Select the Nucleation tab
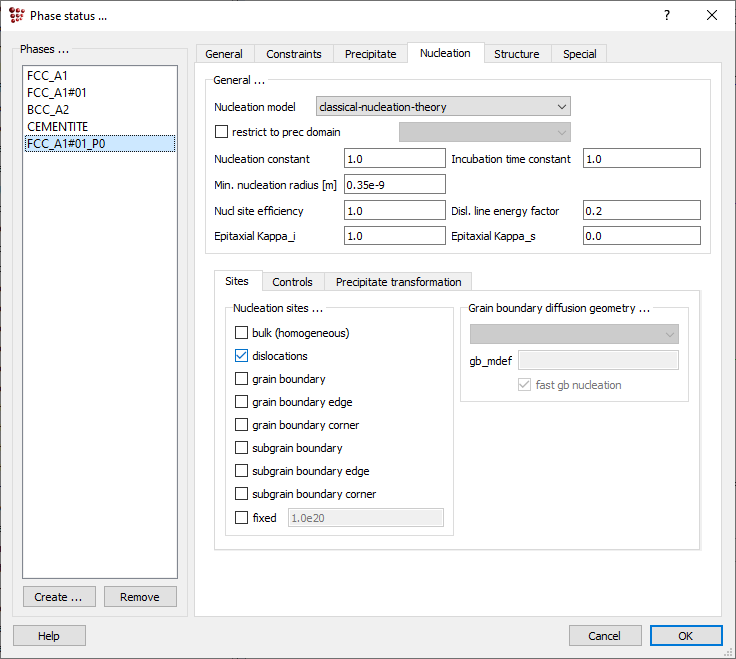736x659 pixels. click(445, 53)
